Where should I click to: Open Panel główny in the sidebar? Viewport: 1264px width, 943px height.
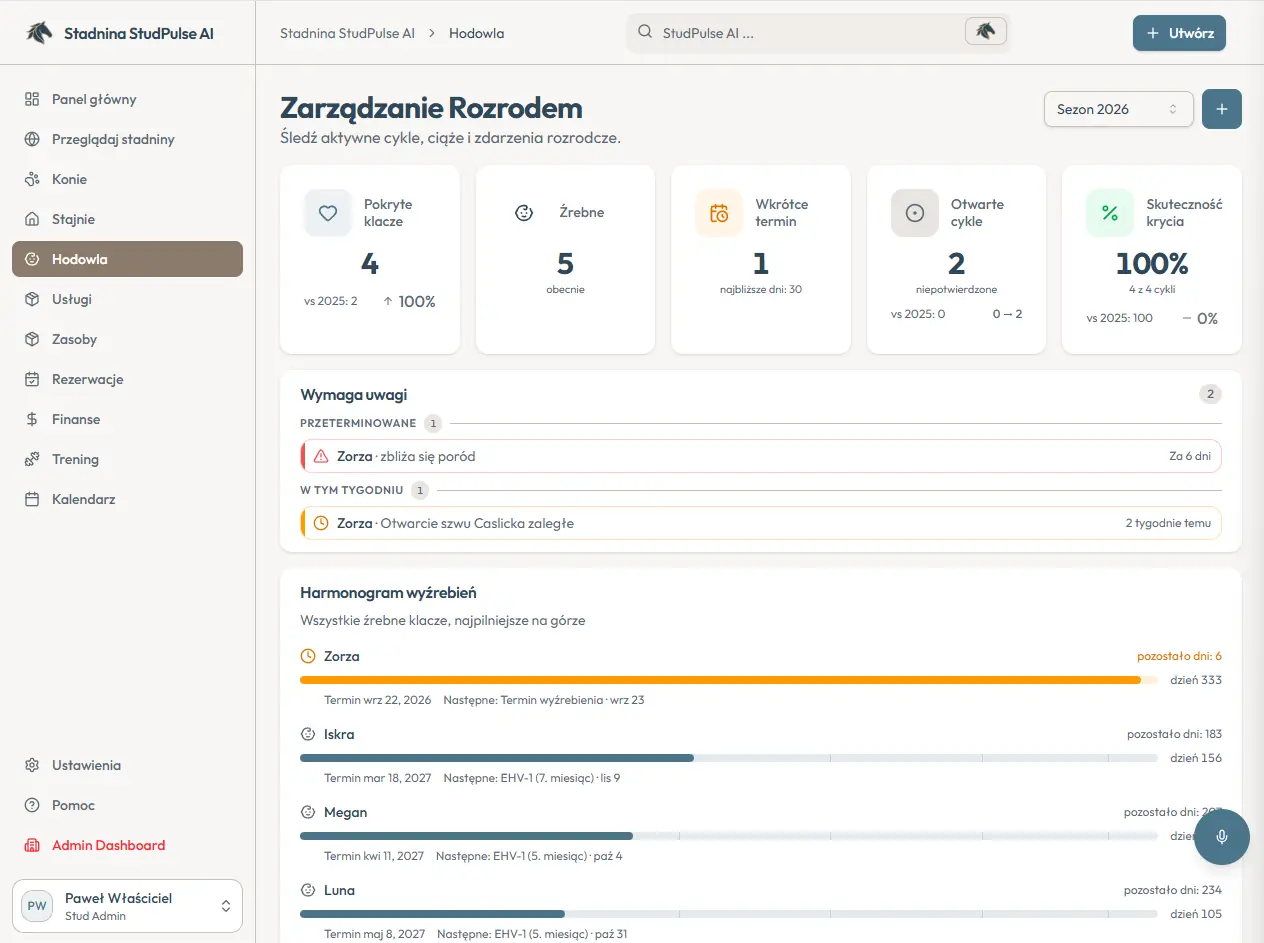(127, 99)
